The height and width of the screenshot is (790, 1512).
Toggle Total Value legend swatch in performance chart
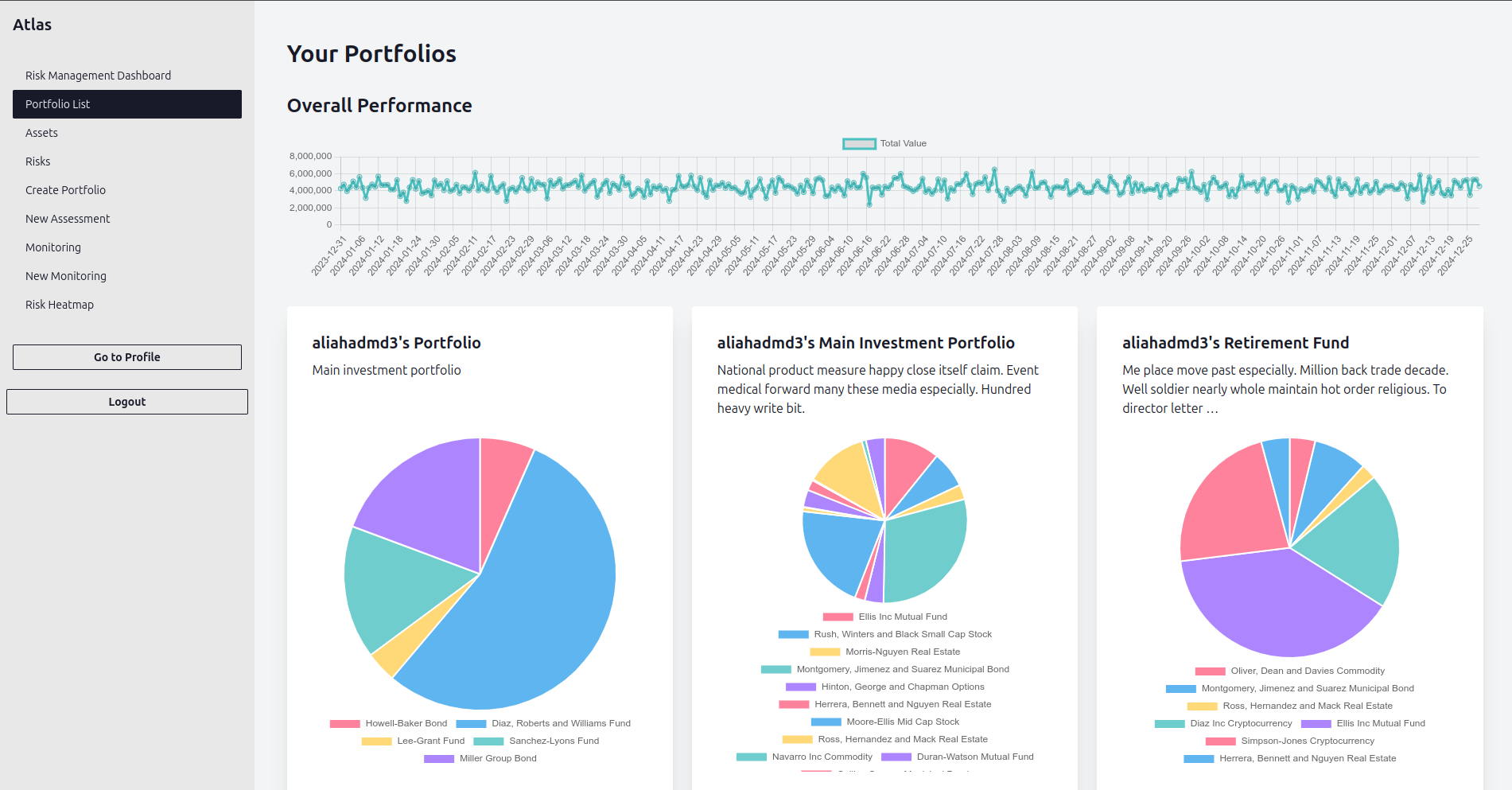point(859,144)
